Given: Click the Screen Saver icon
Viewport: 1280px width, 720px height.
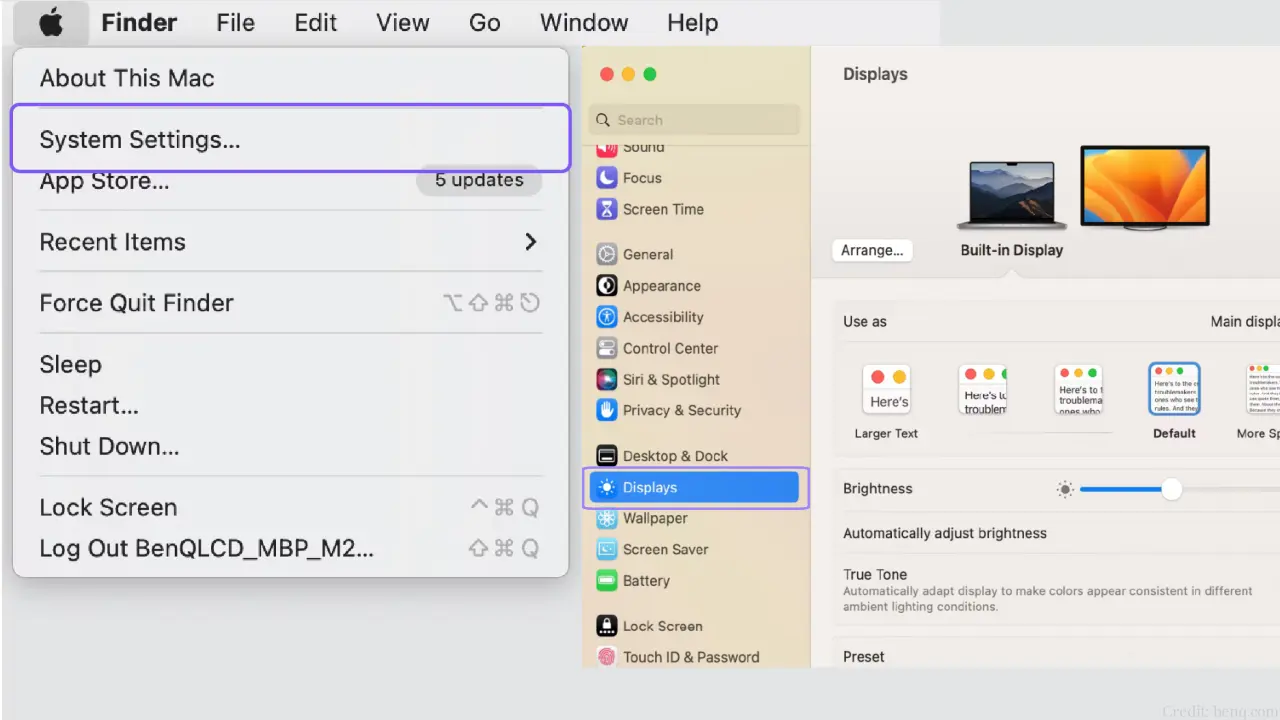Looking at the screenshot, I should pyautogui.click(x=606, y=549).
